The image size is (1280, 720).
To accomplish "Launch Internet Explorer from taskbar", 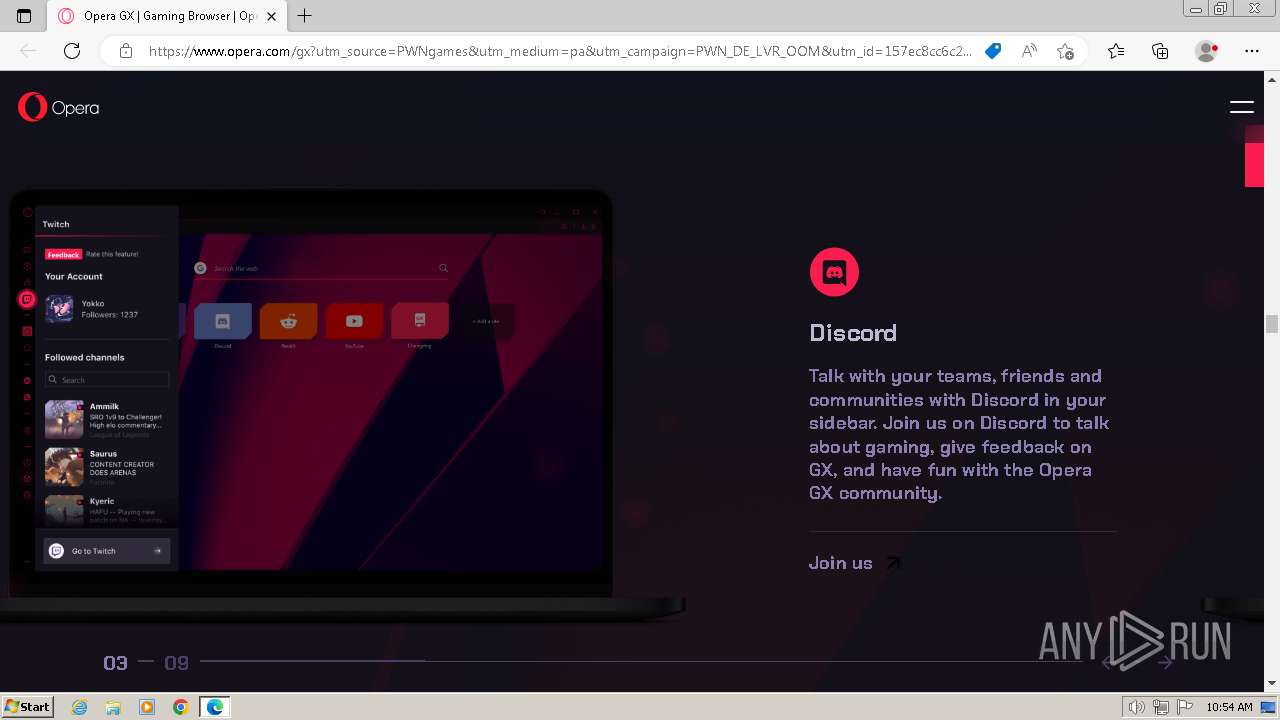I will click(80, 707).
